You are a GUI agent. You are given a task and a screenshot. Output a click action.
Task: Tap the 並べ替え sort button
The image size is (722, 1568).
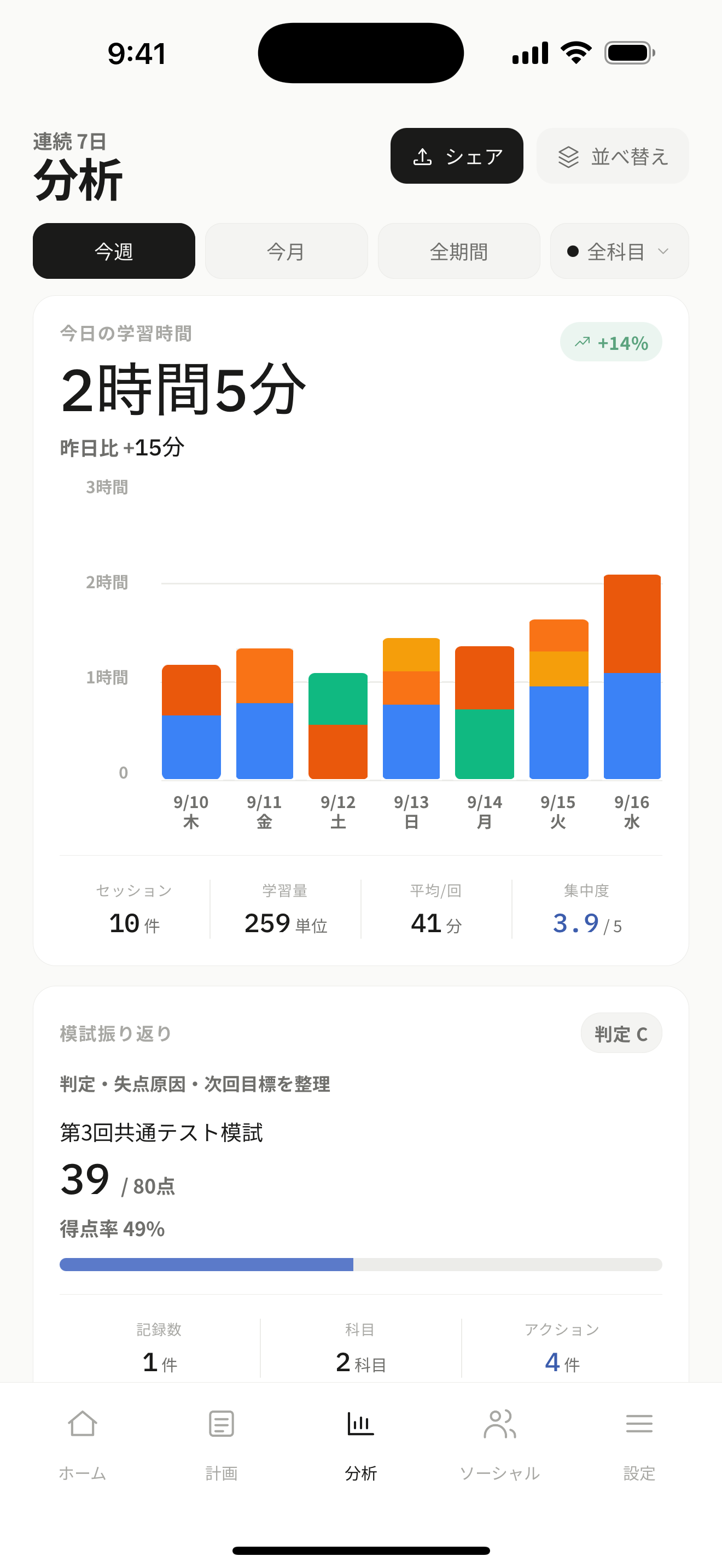(613, 156)
